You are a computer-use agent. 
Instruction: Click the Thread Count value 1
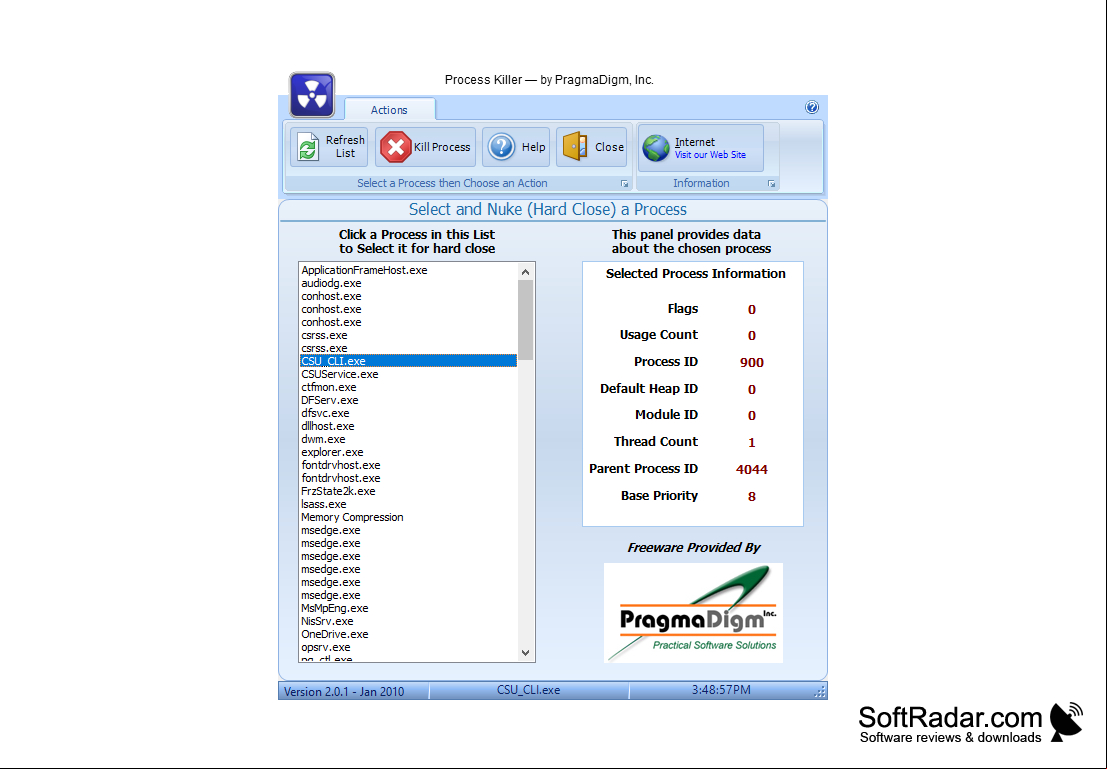tap(751, 443)
